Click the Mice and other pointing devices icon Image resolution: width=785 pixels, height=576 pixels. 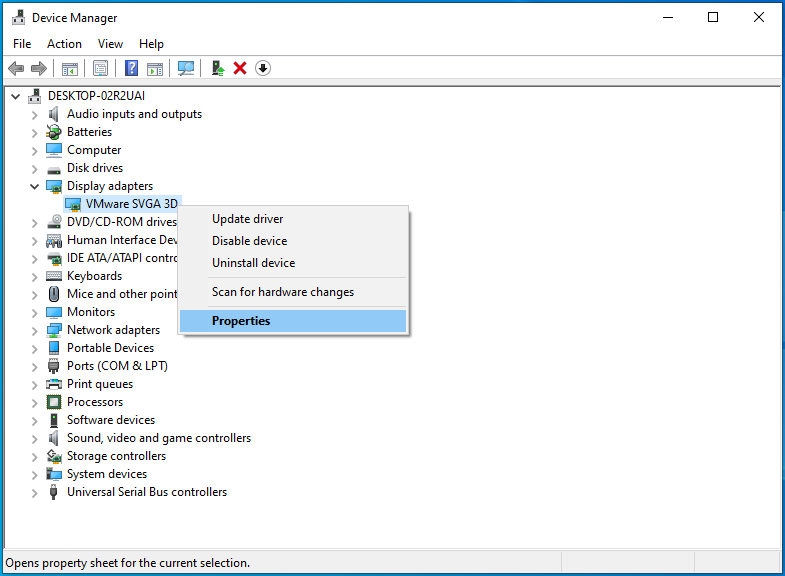(x=54, y=294)
